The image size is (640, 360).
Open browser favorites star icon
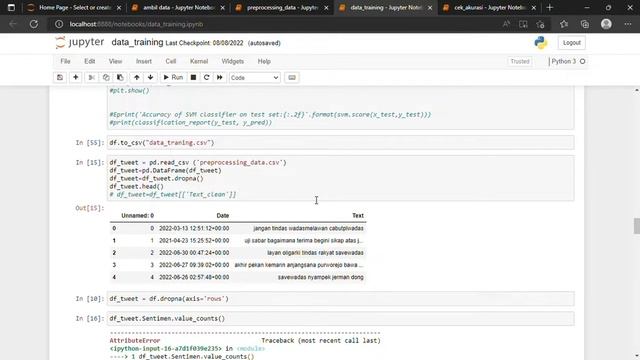(564, 24)
